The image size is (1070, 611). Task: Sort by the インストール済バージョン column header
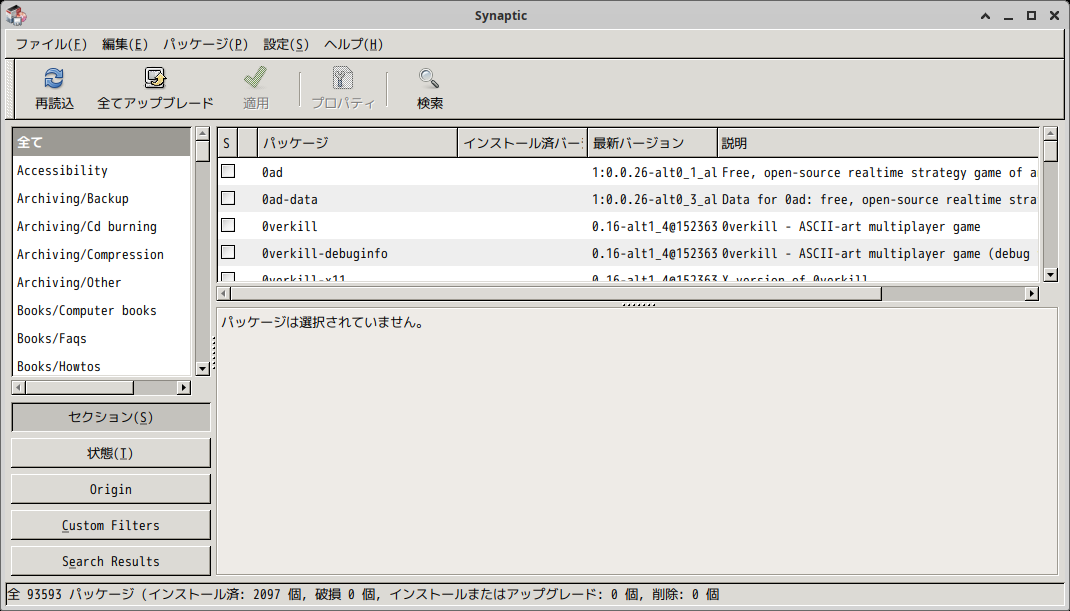pos(523,143)
